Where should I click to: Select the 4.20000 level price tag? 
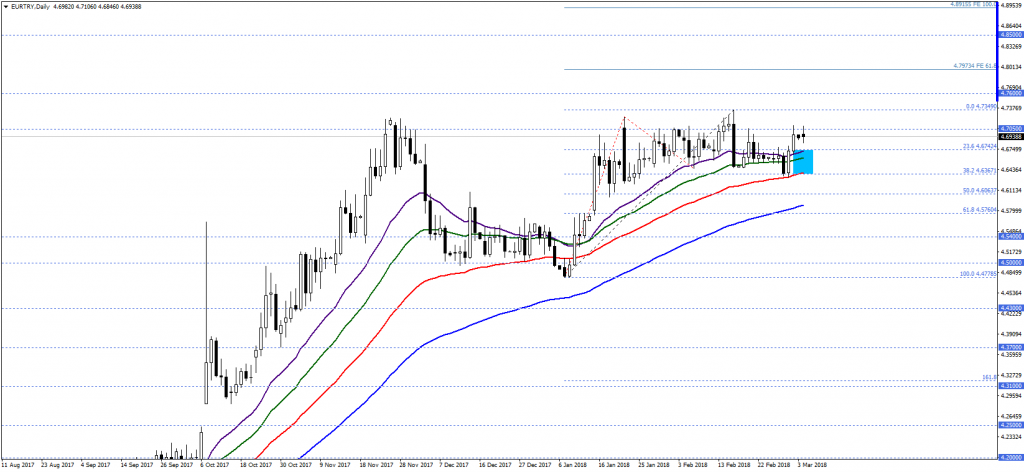click(1010, 458)
